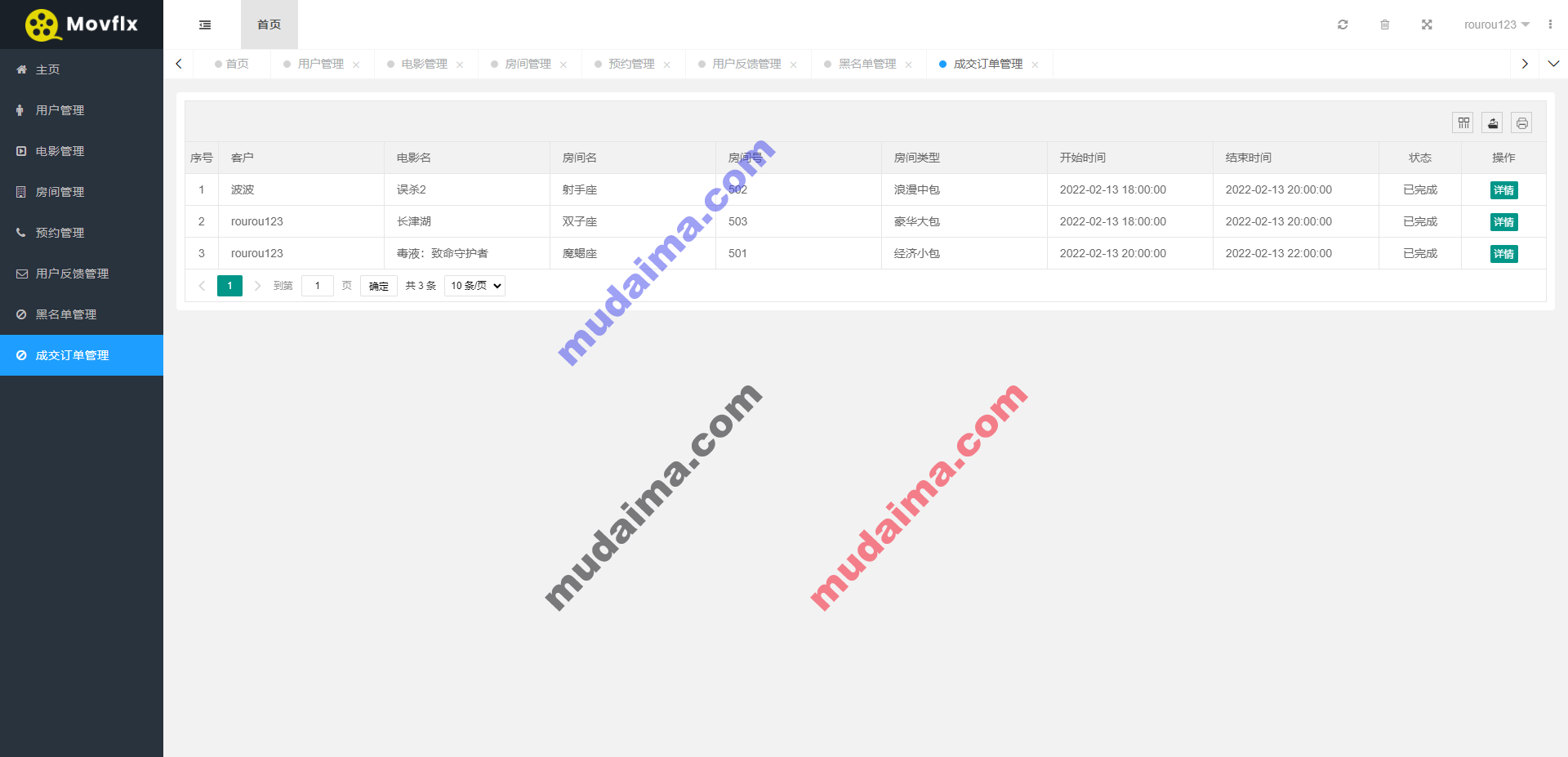1568x757 pixels.
Task: Switch to the 房间管理 tab
Action: click(x=528, y=64)
